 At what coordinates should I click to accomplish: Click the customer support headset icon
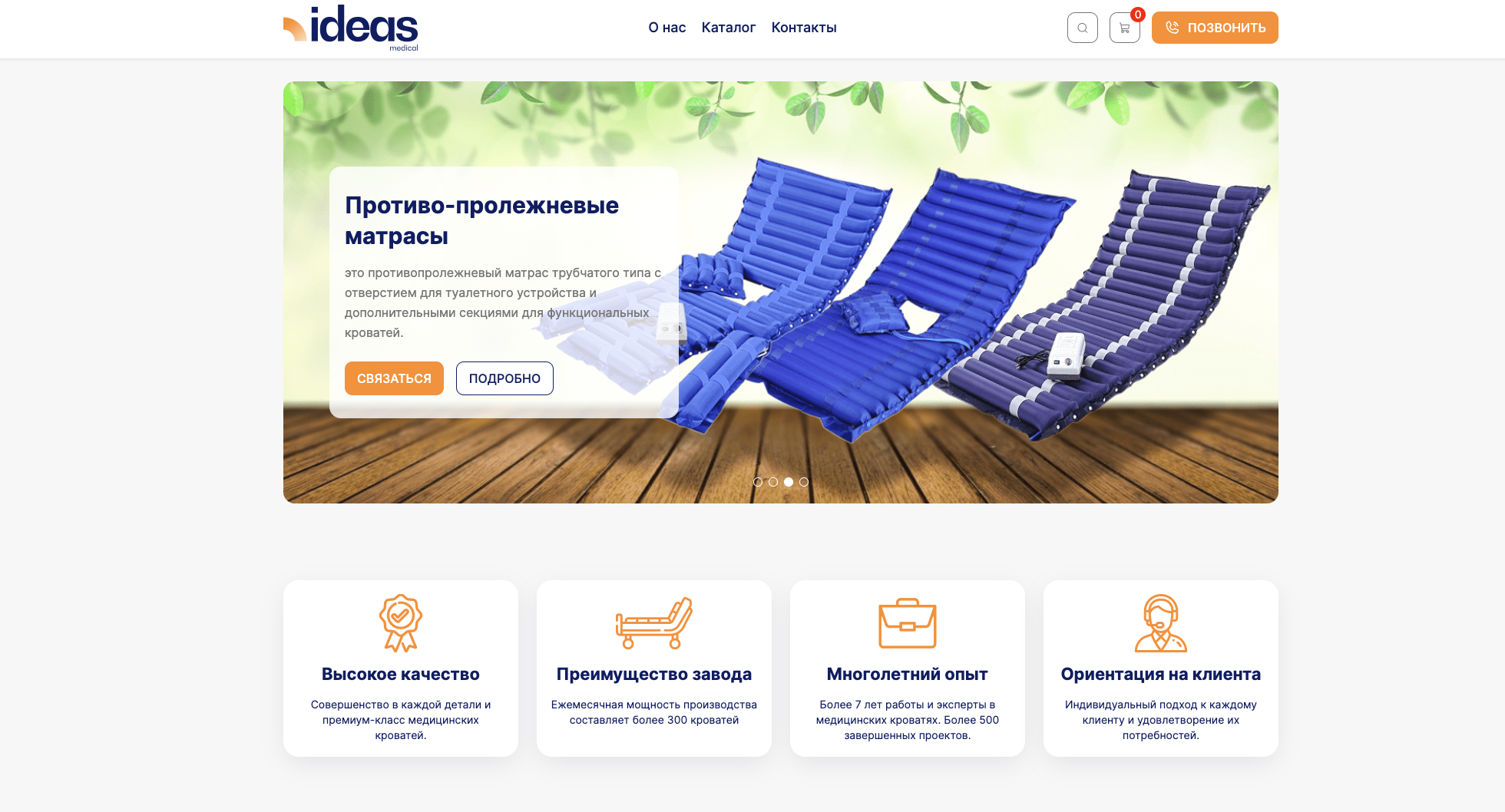click(x=1161, y=623)
